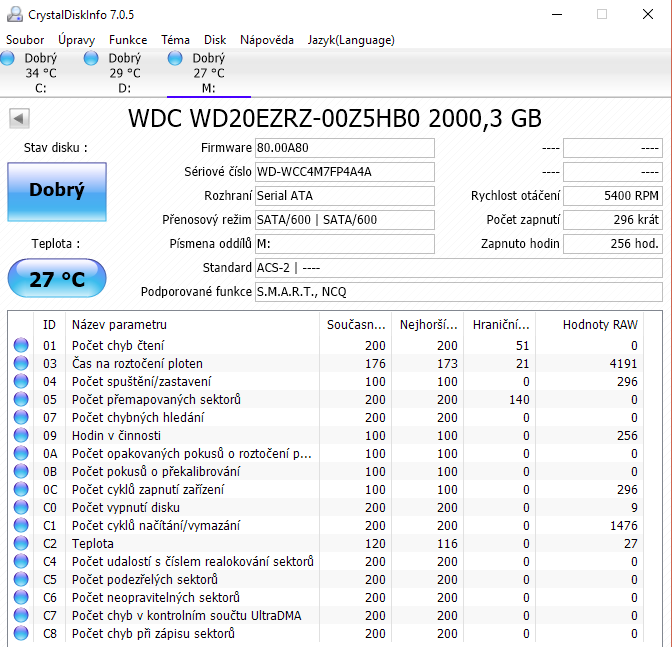
Task: Click status orb for attribute C1 načítání/vymazání
Action: click(x=21, y=525)
